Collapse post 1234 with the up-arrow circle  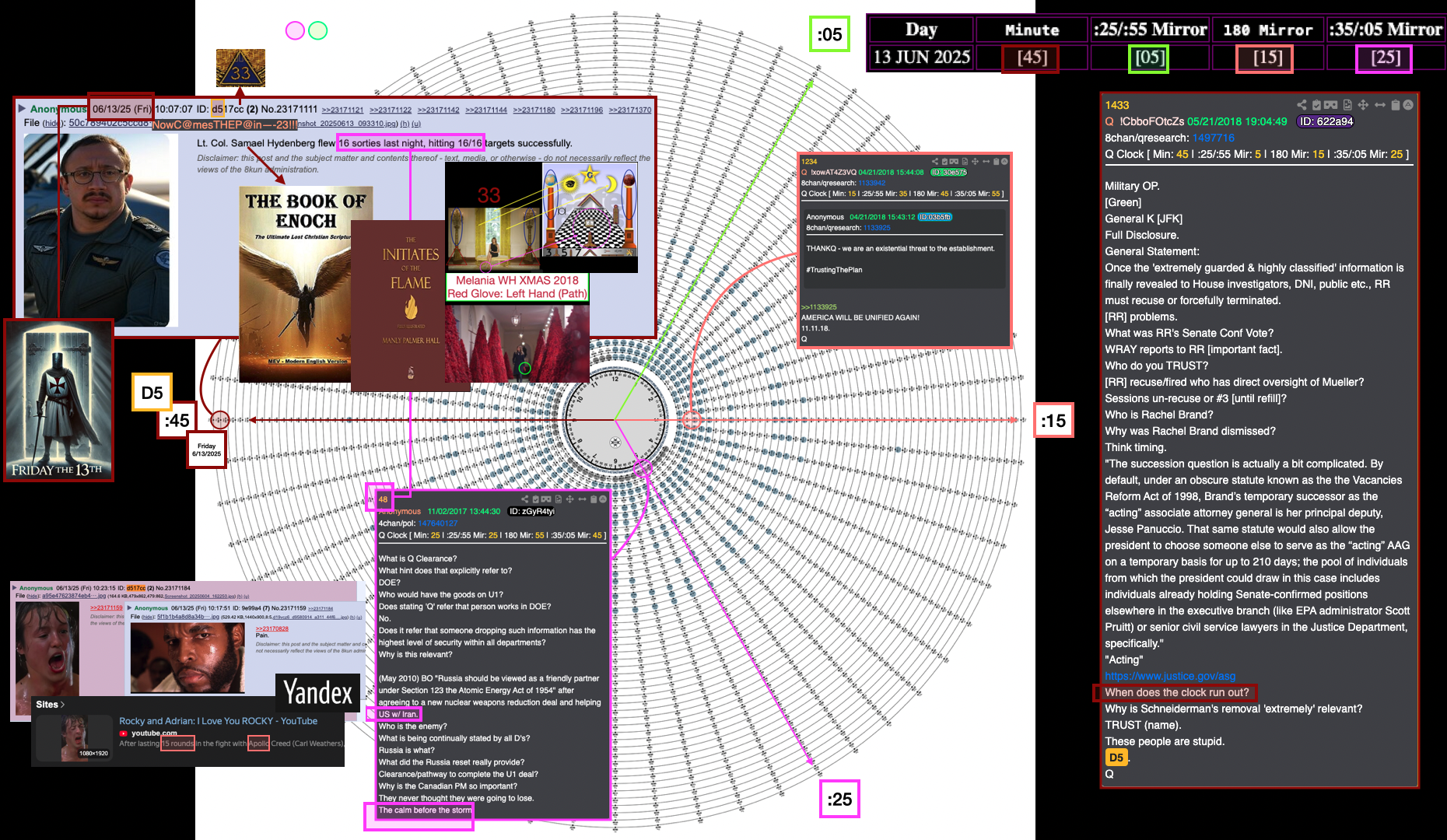pos(1004,162)
